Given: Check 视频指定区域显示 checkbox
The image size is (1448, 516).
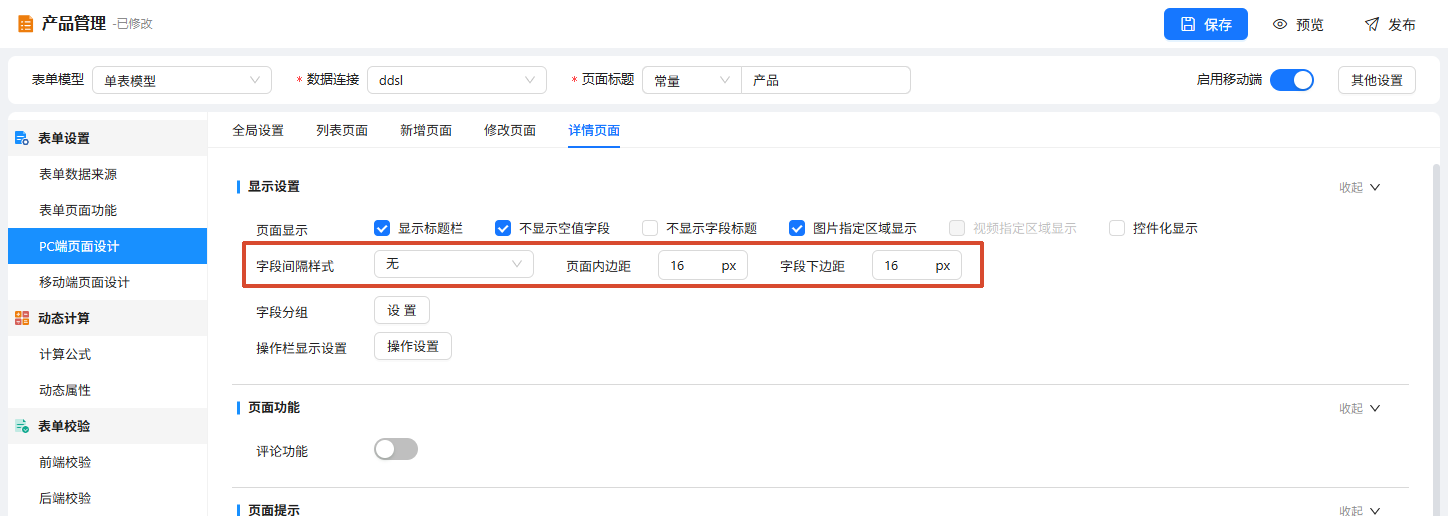Looking at the screenshot, I should pyautogui.click(x=957, y=228).
